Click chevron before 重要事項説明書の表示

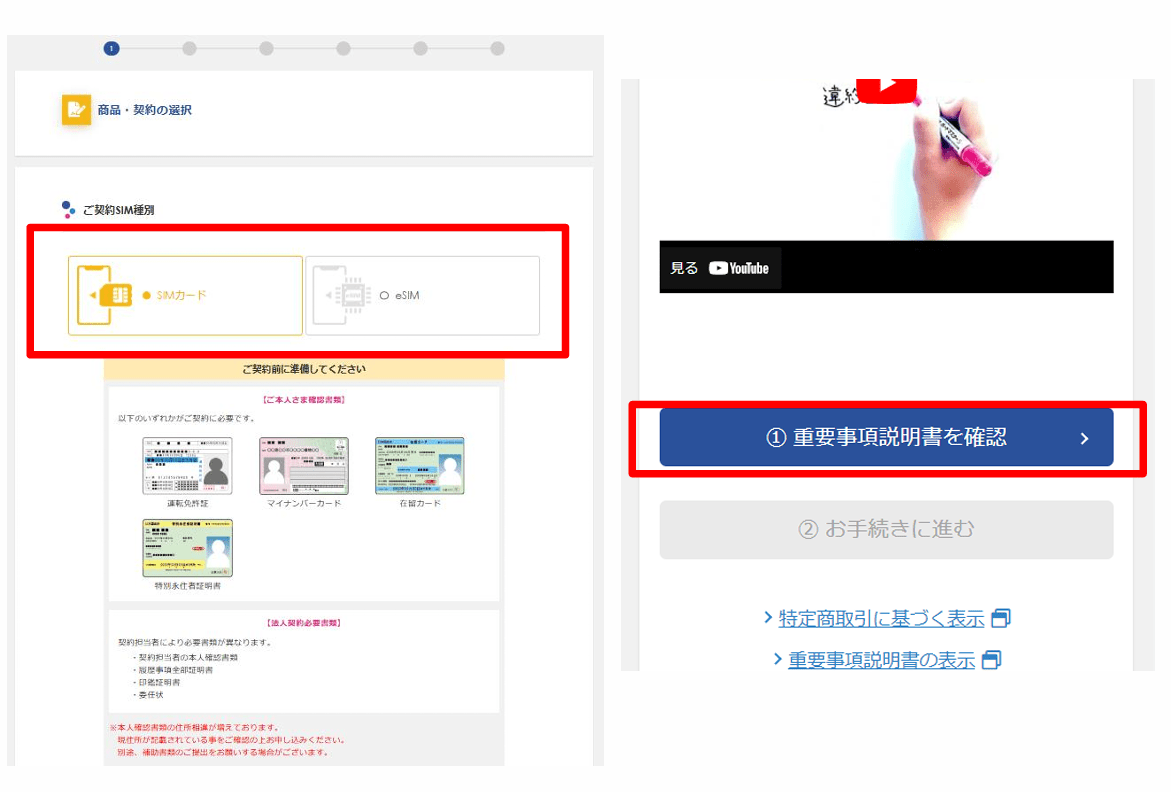click(x=778, y=660)
